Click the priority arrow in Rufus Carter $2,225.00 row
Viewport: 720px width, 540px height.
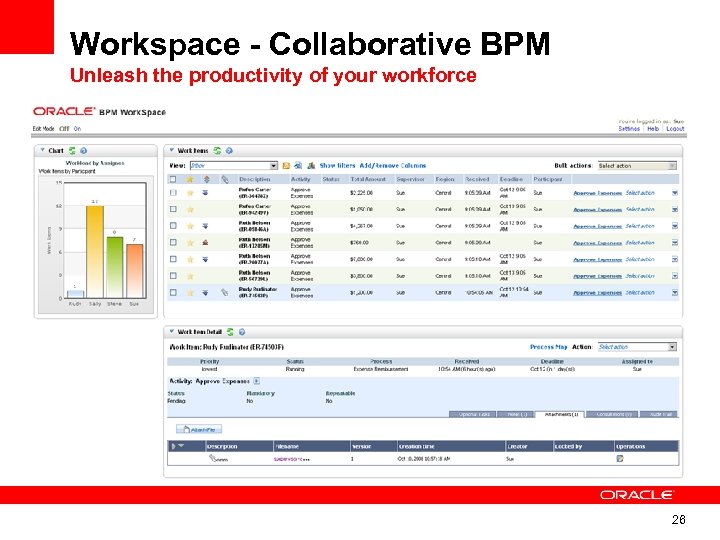tap(205, 193)
